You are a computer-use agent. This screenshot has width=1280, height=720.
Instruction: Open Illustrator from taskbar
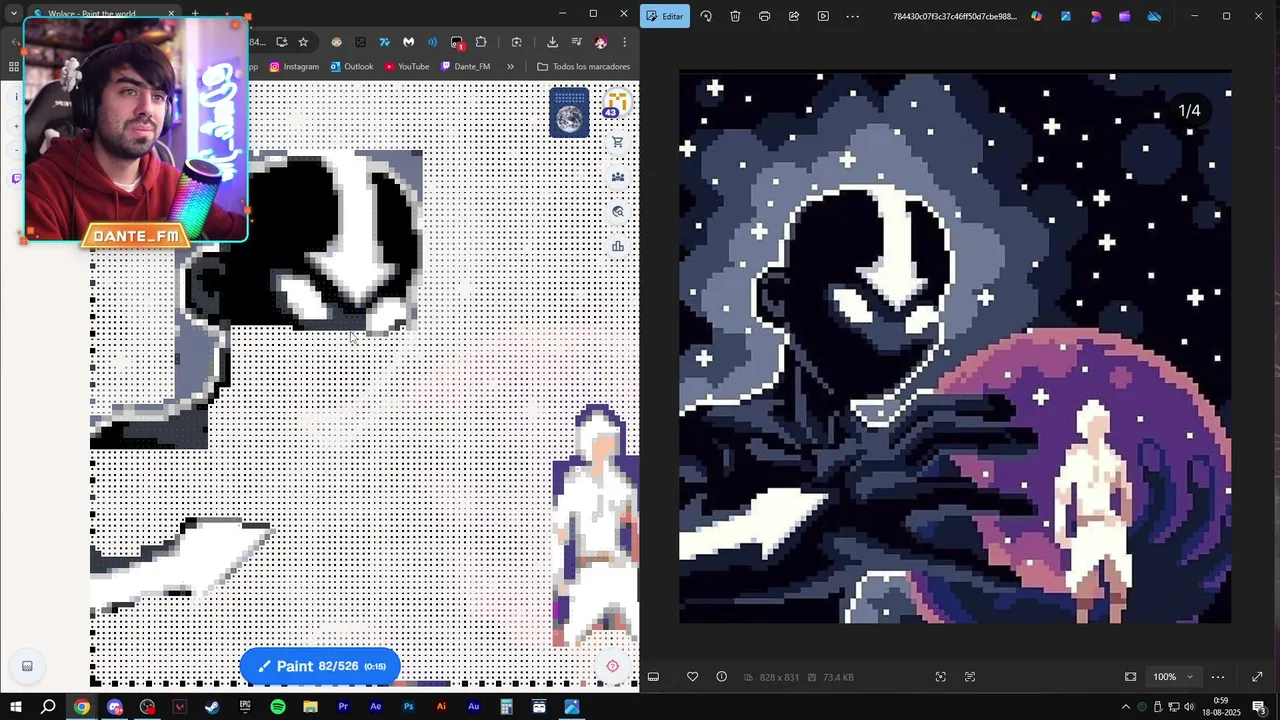coord(441,707)
